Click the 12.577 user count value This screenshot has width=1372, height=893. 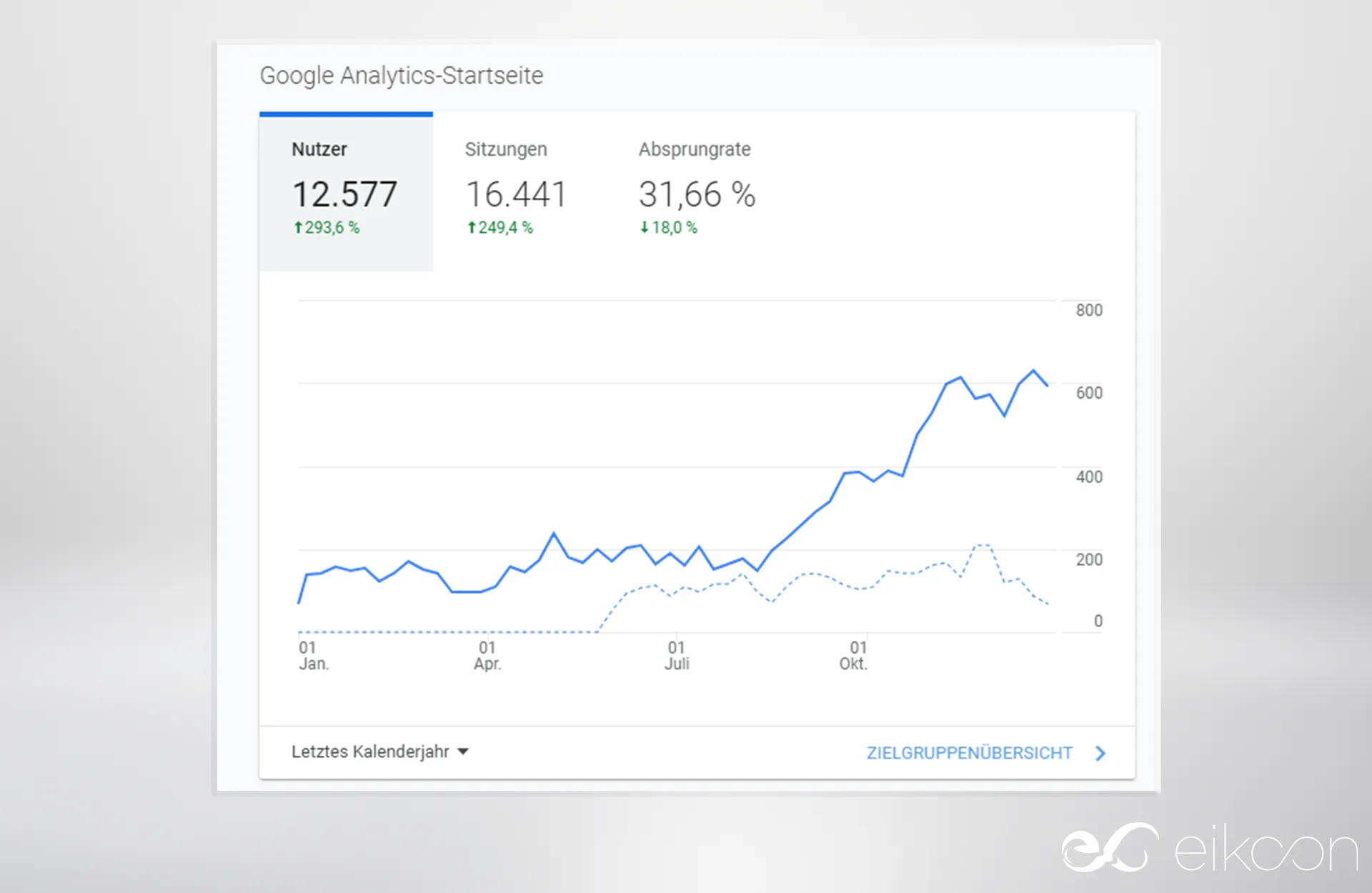pyautogui.click(x=344, y=194)
